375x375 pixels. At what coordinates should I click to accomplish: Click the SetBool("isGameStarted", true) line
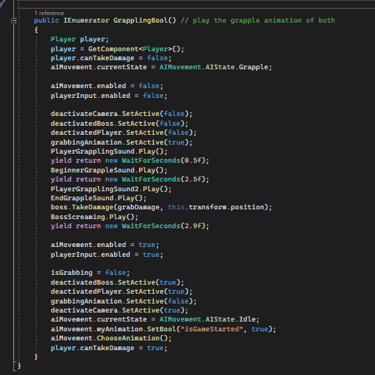point(163,329)
